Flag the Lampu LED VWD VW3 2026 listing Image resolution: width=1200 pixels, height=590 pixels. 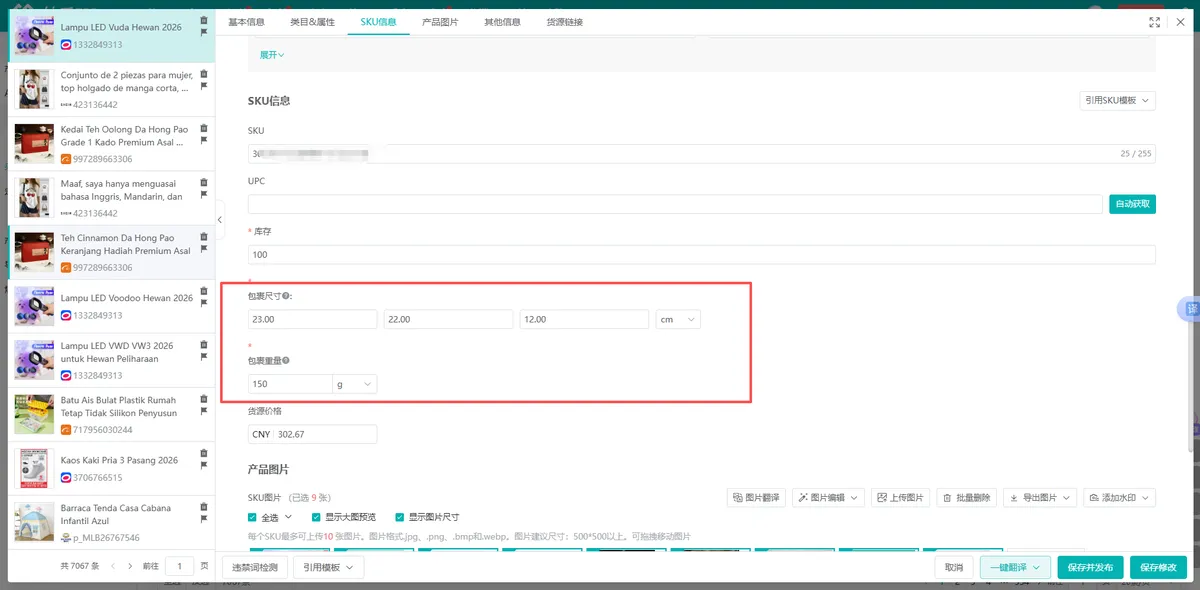[204, 358]
